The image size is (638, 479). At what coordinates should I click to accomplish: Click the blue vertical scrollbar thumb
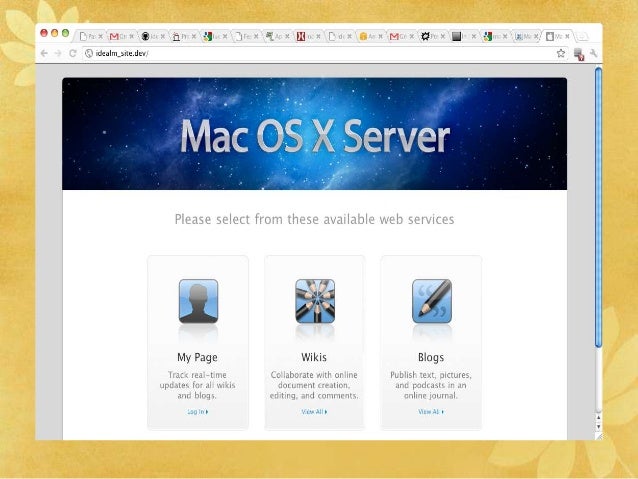pos(598,208)
